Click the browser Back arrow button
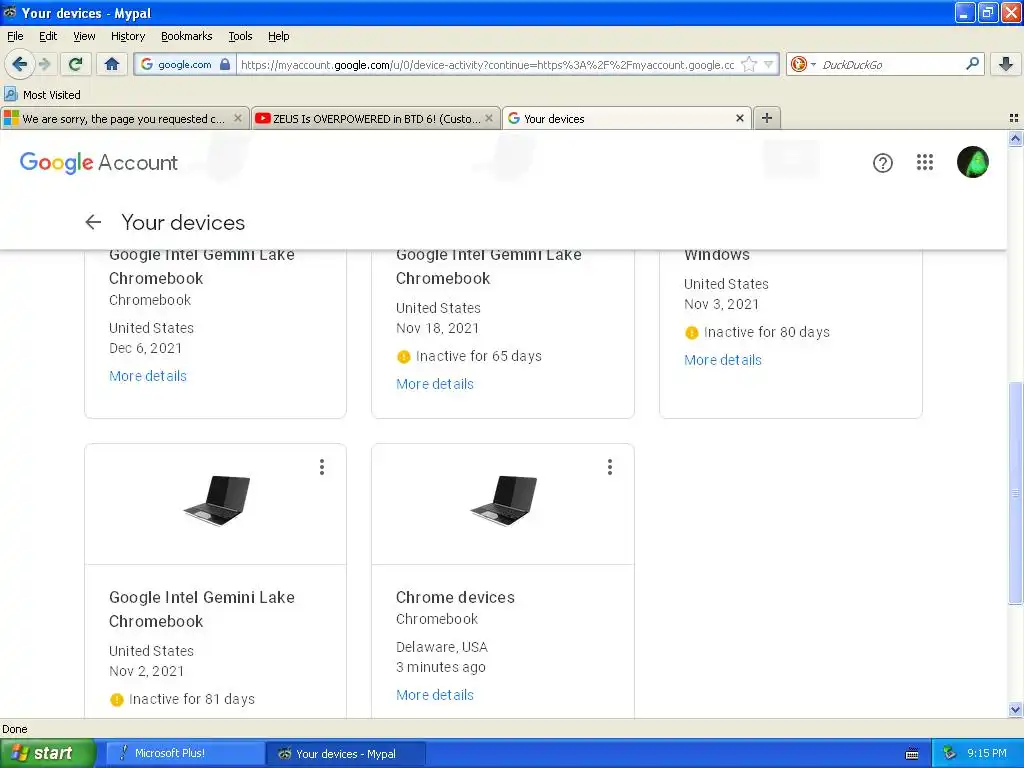 [x=19, y=64]
